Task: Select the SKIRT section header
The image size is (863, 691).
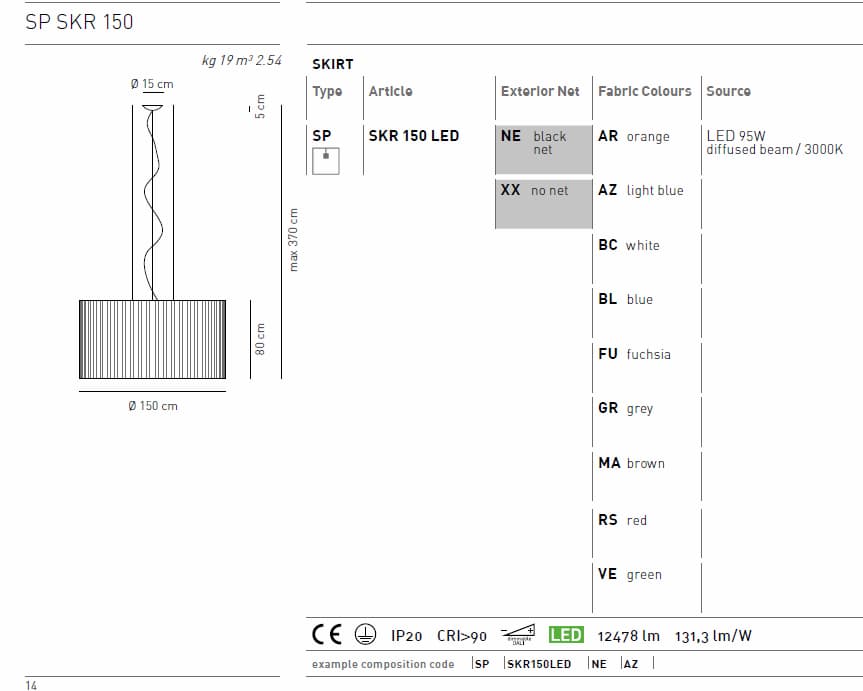Action: (331, 63)
